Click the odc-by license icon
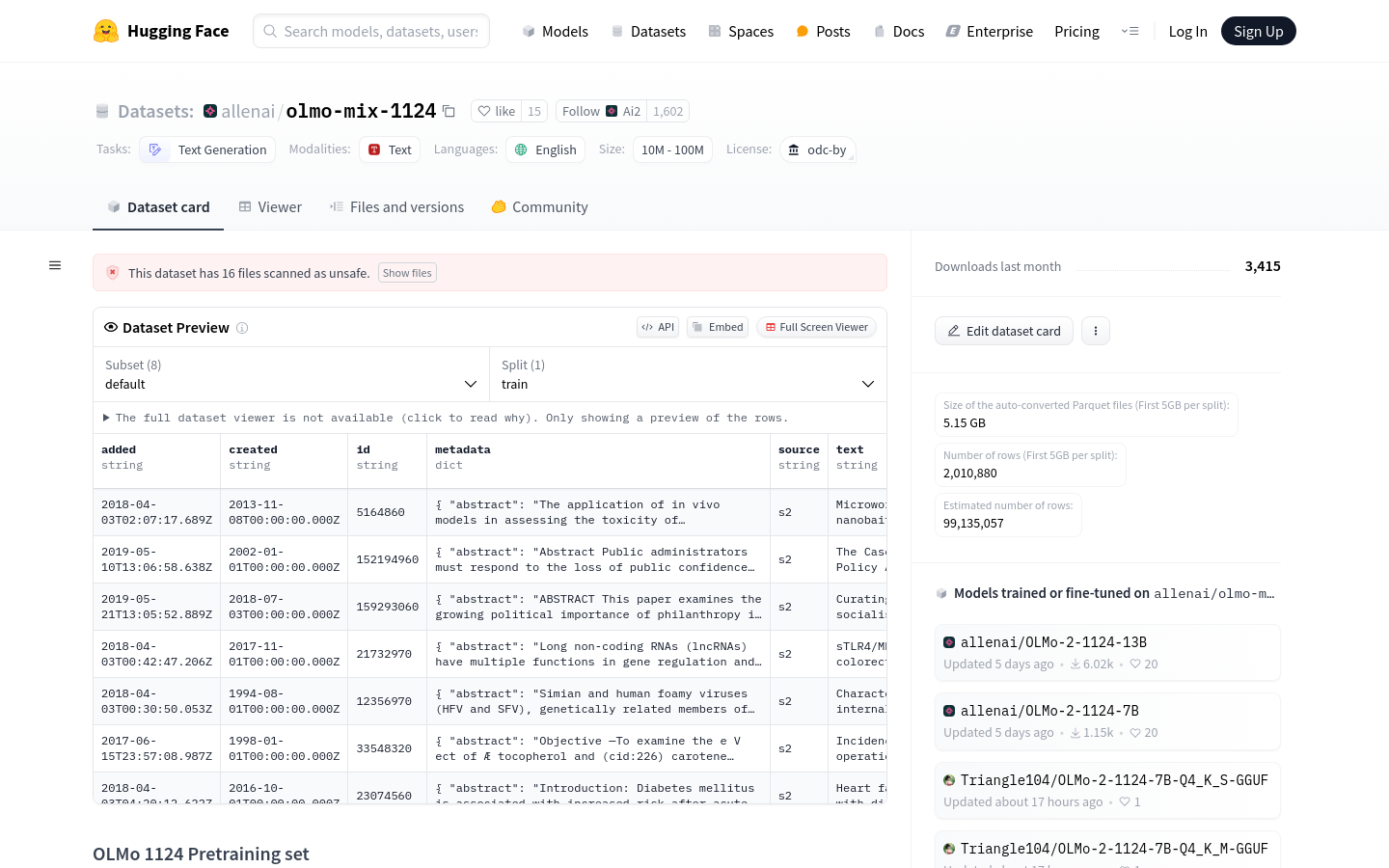Image resolution: width=1389 pixels, height=868 pixels. point(794,149)
